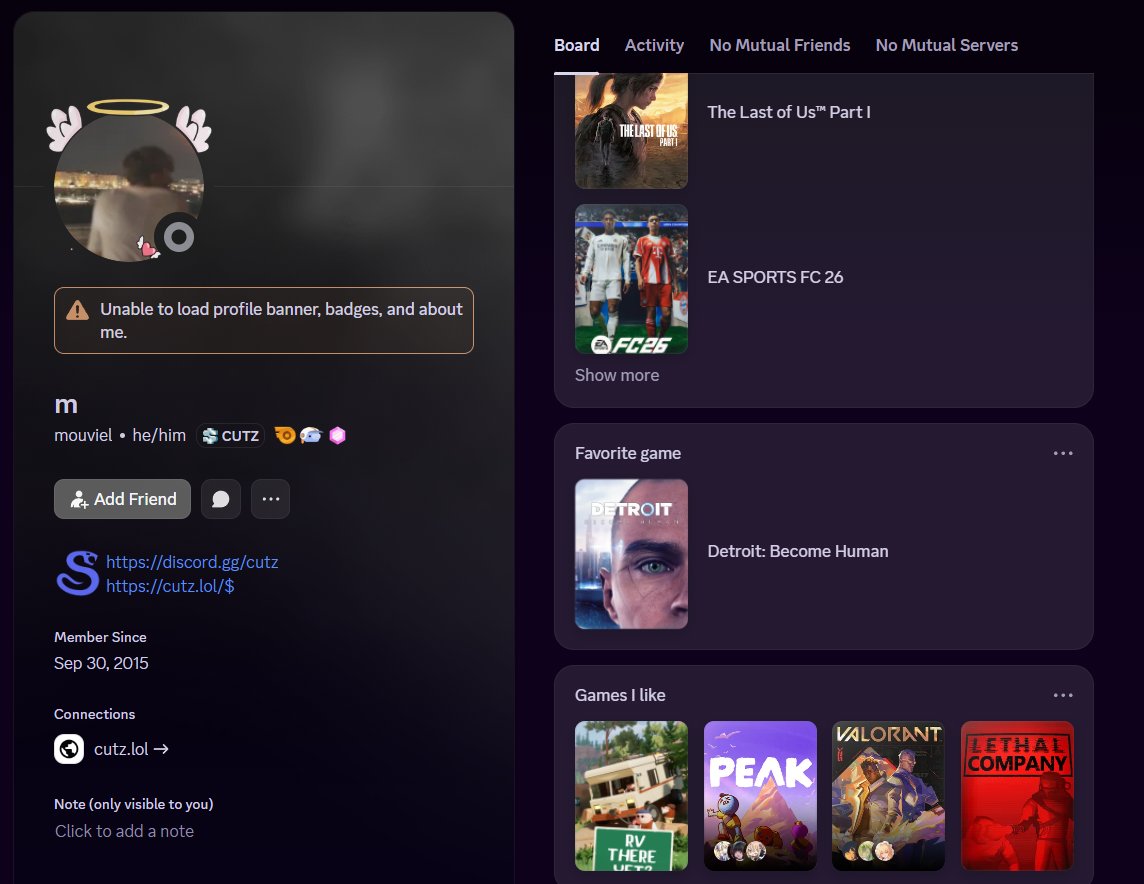1144x884 pixels.
Task: Open direct message chat bubble icon
Action: tap(220, 499)
